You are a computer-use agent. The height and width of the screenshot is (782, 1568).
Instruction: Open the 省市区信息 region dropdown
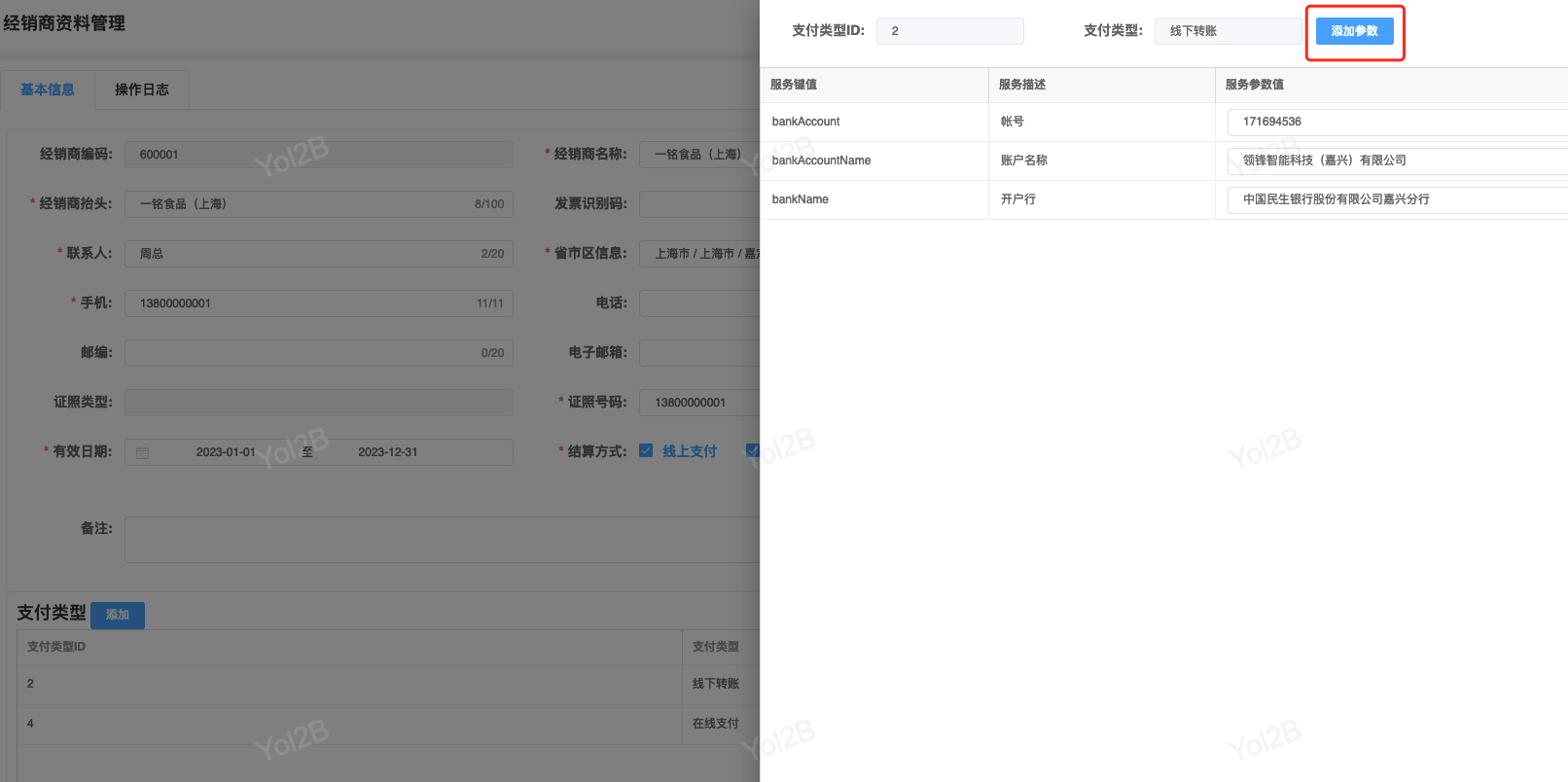coord(698,254)
